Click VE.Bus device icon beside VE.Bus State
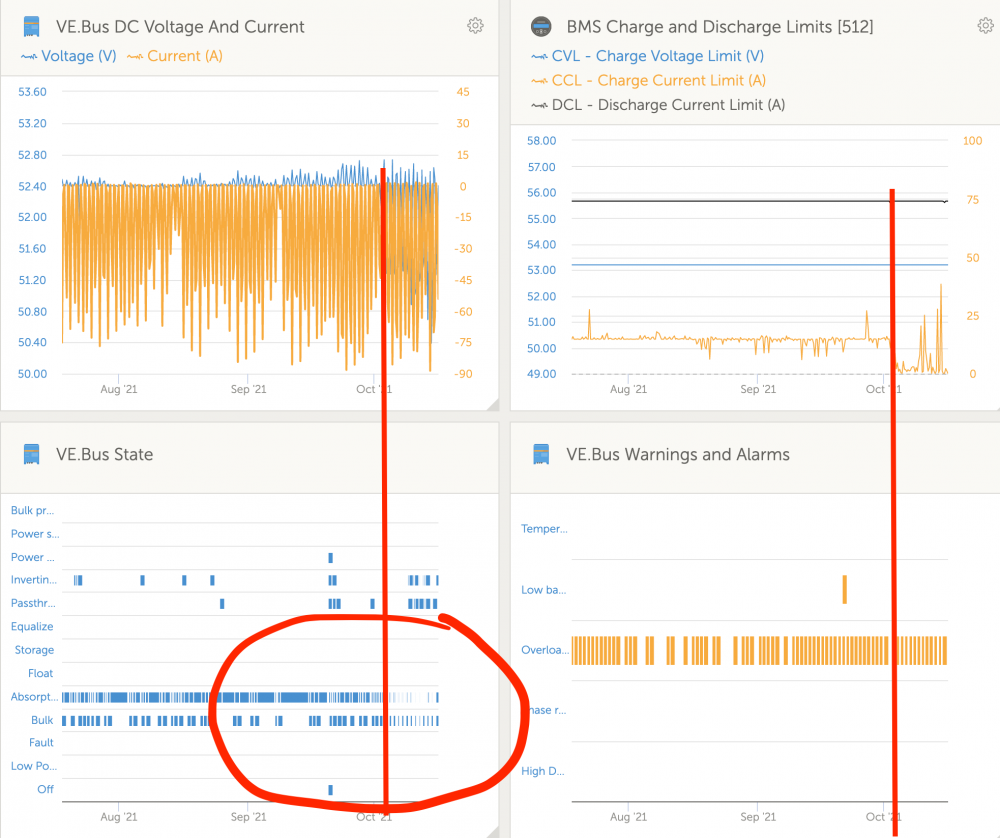 pyautogui.click(x=31, y=454)
